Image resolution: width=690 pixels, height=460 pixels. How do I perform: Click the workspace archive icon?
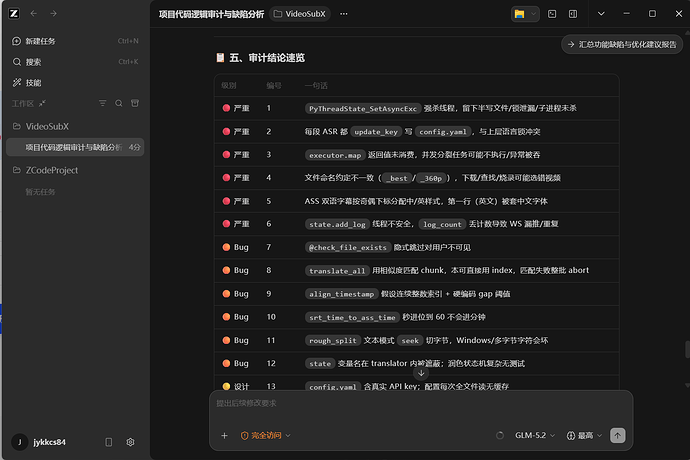coord(135,103)
